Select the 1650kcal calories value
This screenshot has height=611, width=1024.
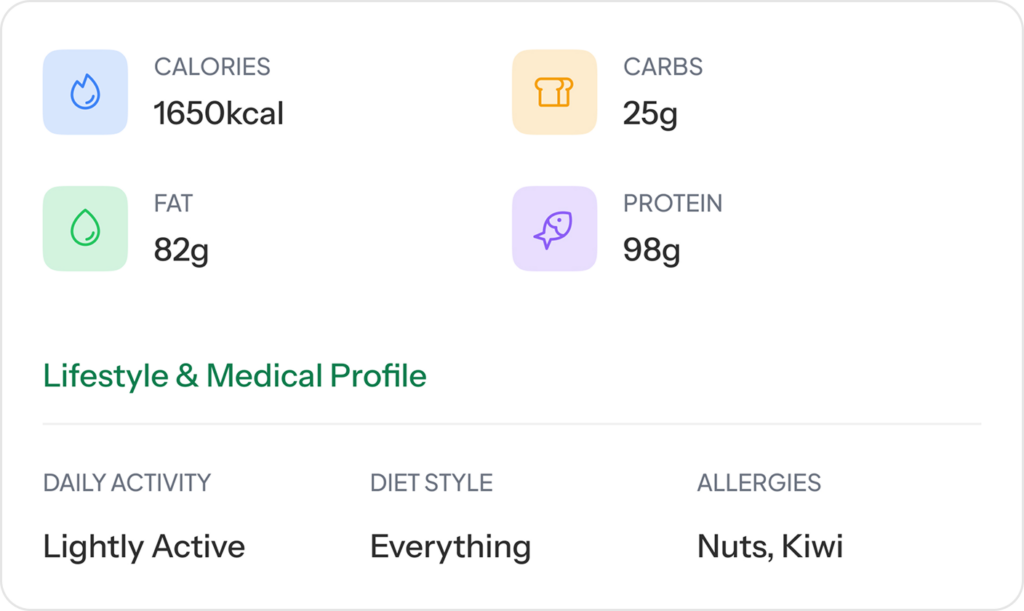click(218, 114)
